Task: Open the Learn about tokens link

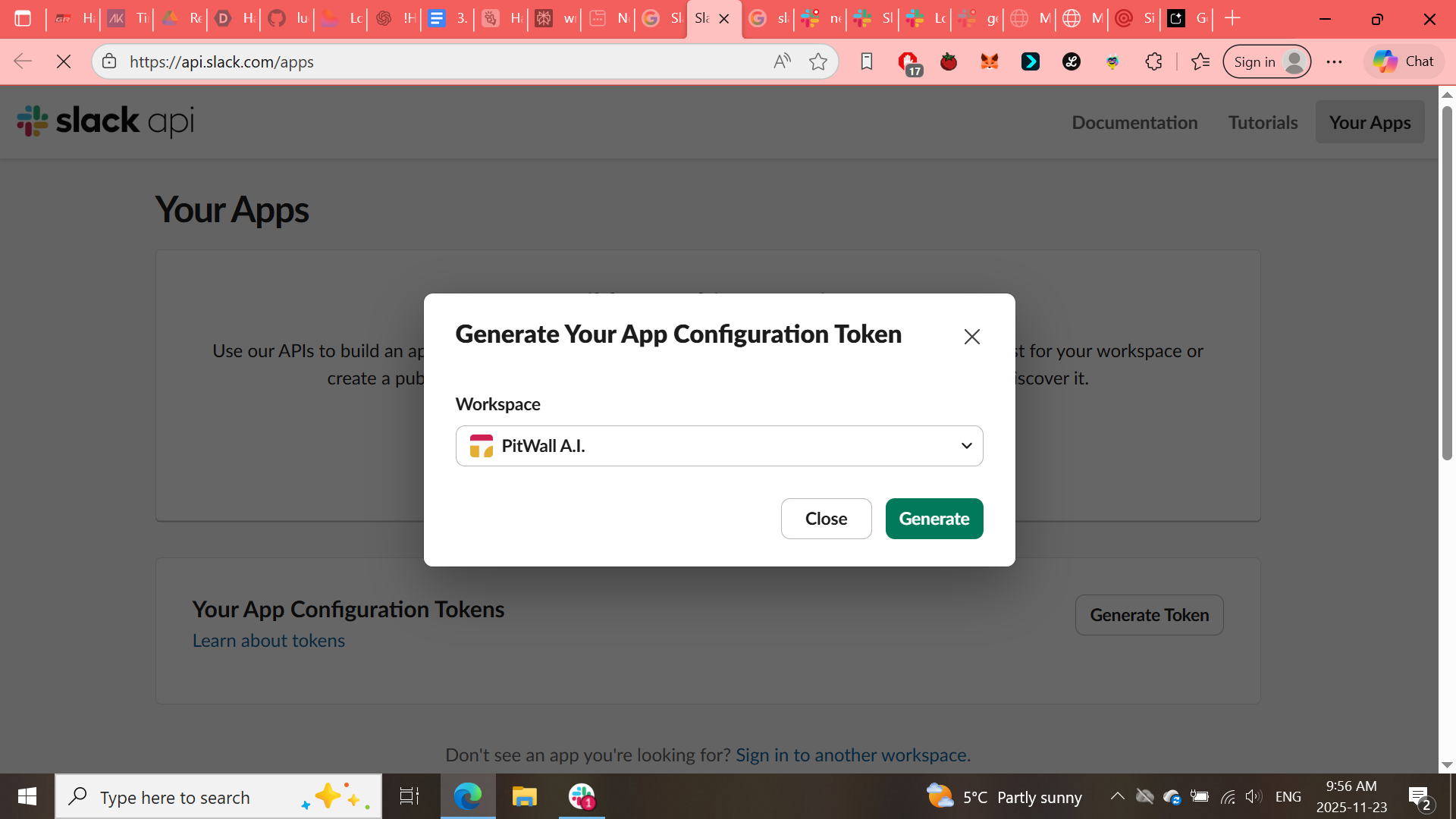Action: pyautogui.click(x=268, y=641)
